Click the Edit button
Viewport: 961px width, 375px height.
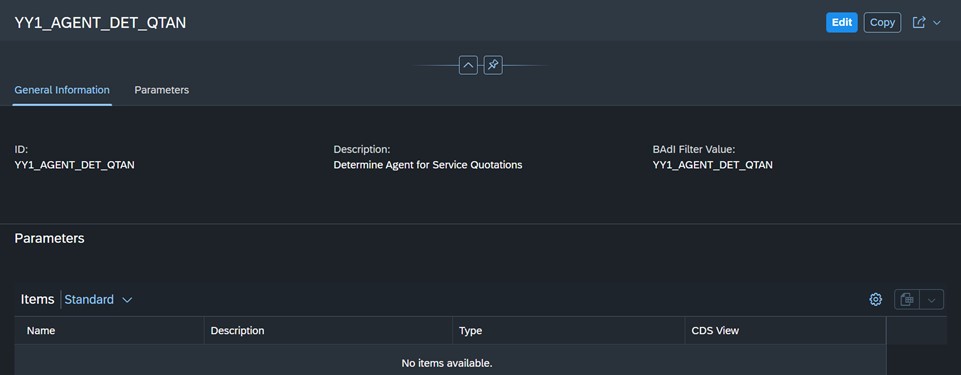[841, 23]
